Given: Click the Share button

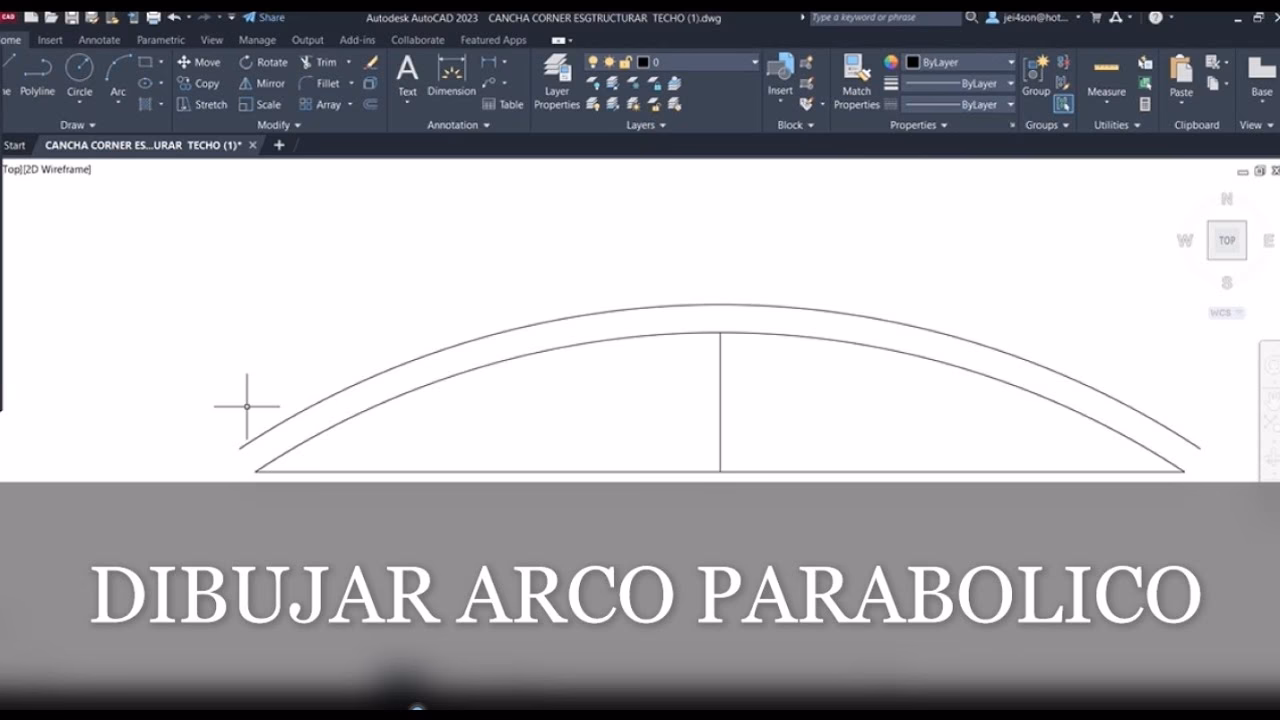Looking at the screenshot, I should 265,17.
